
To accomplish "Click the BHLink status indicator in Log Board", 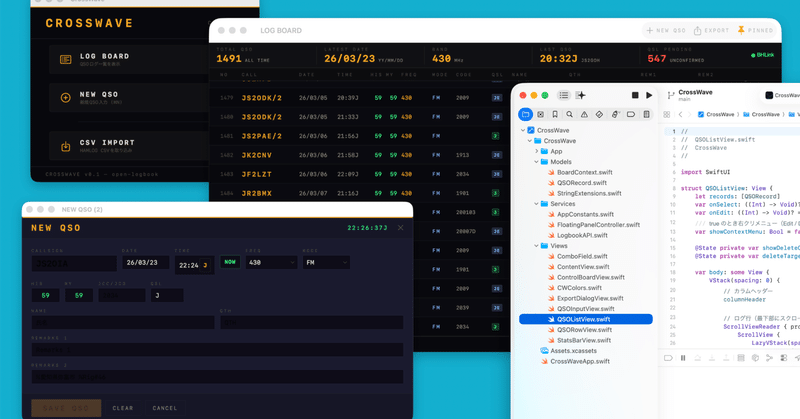I will coord(763,55).
